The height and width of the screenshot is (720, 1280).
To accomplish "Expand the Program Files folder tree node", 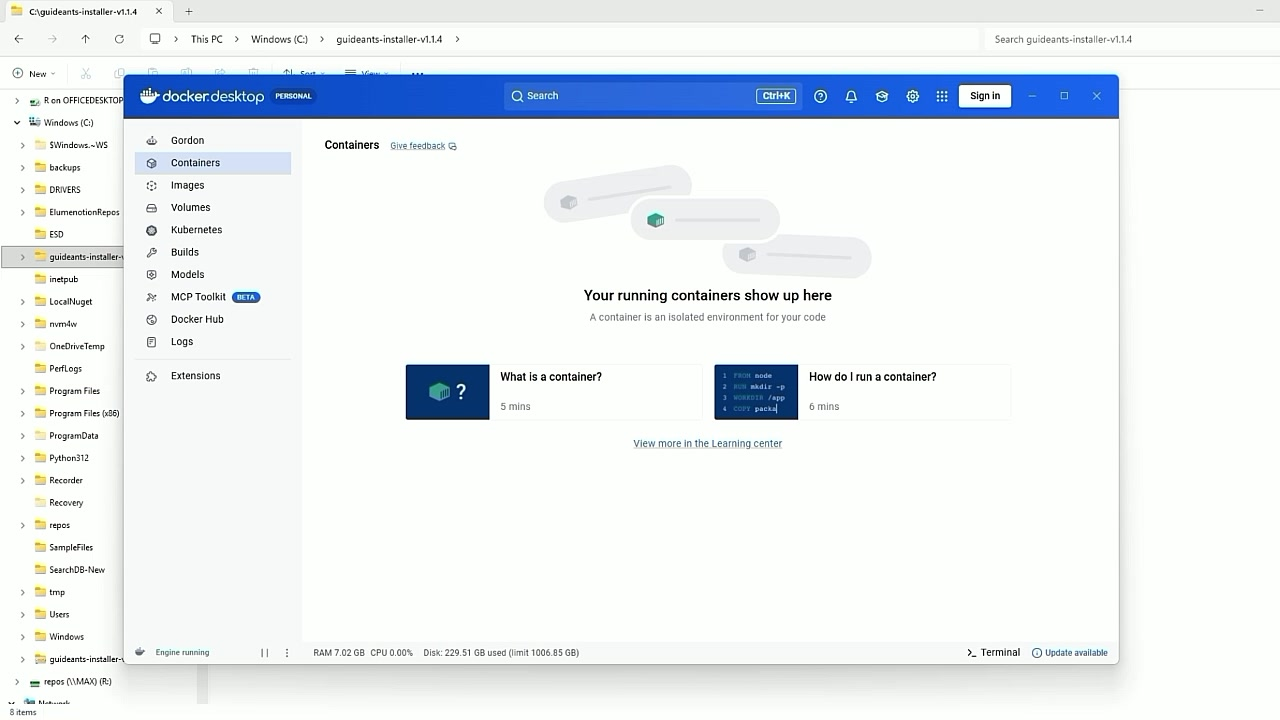I will tap(23, 391).
